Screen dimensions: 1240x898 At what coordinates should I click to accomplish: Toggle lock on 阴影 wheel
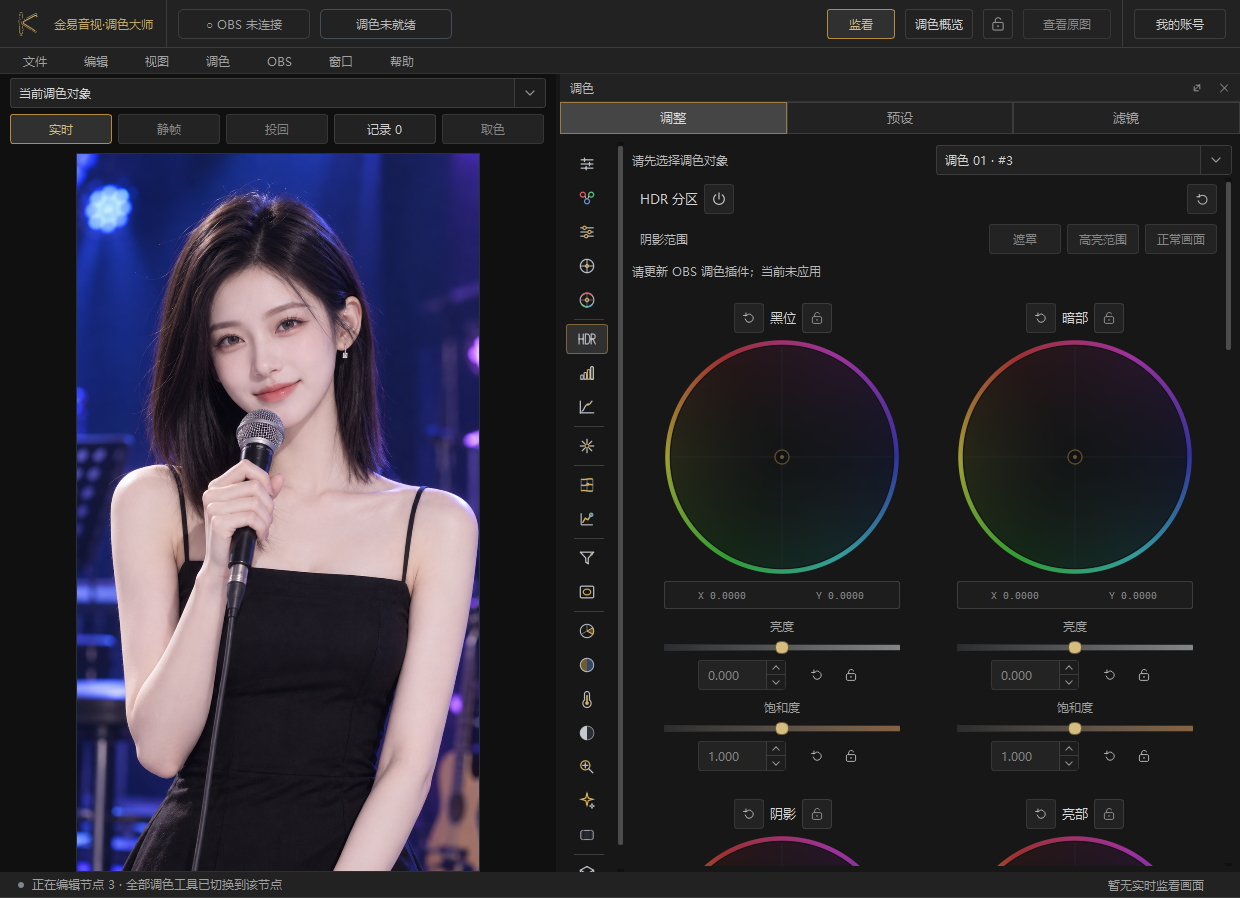pos(817,814)
